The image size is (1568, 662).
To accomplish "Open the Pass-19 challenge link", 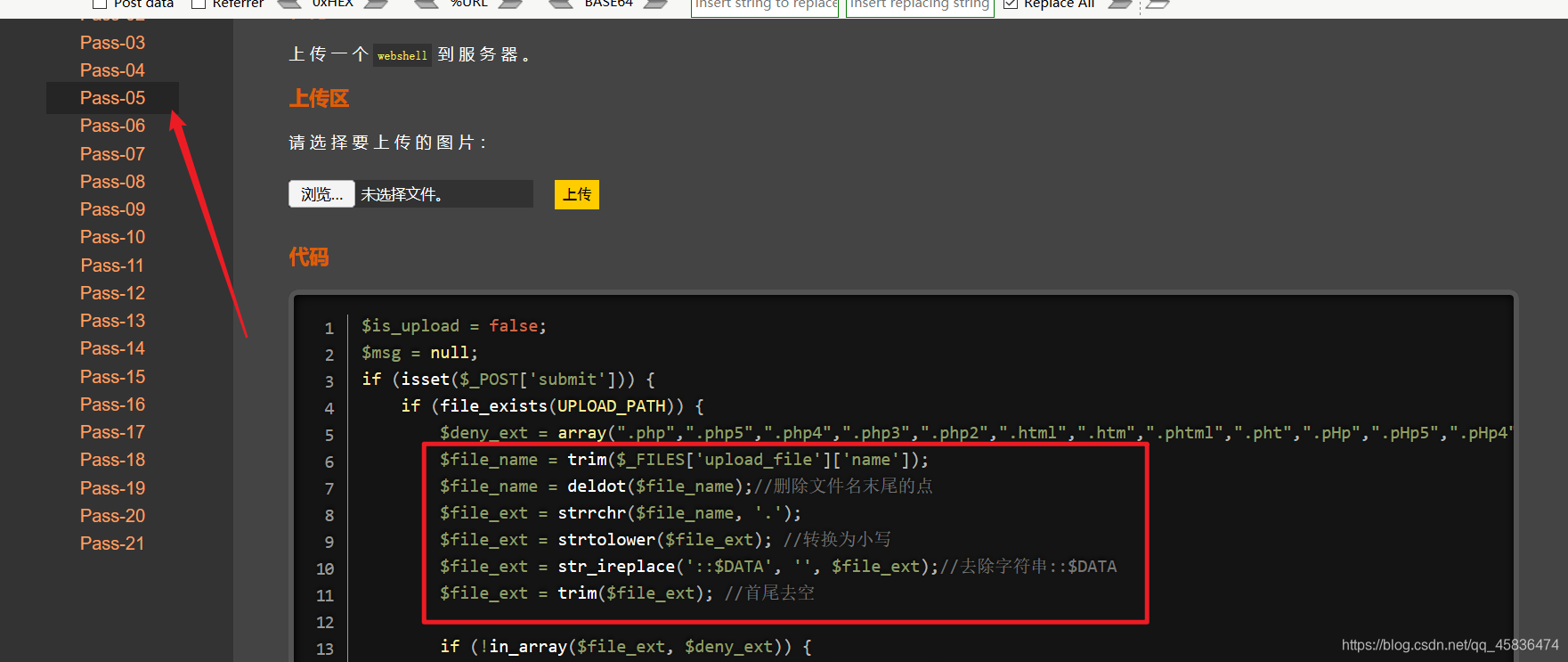I will (x=112, y=488).
